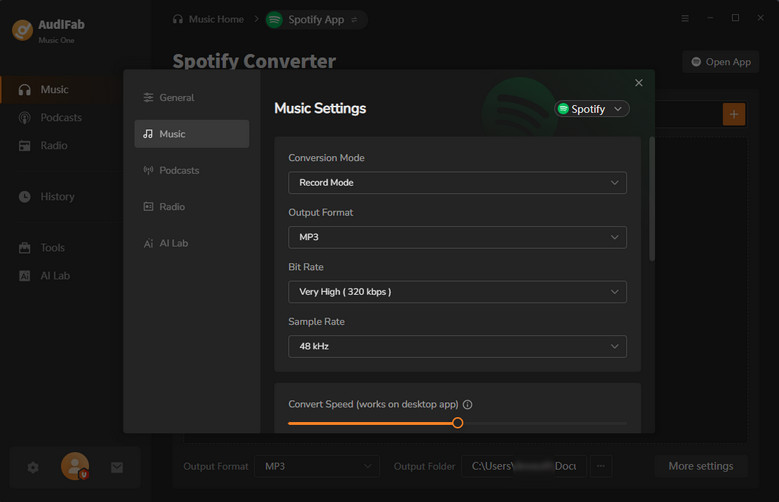Click the settings panel scrollbar

point(652,199)
